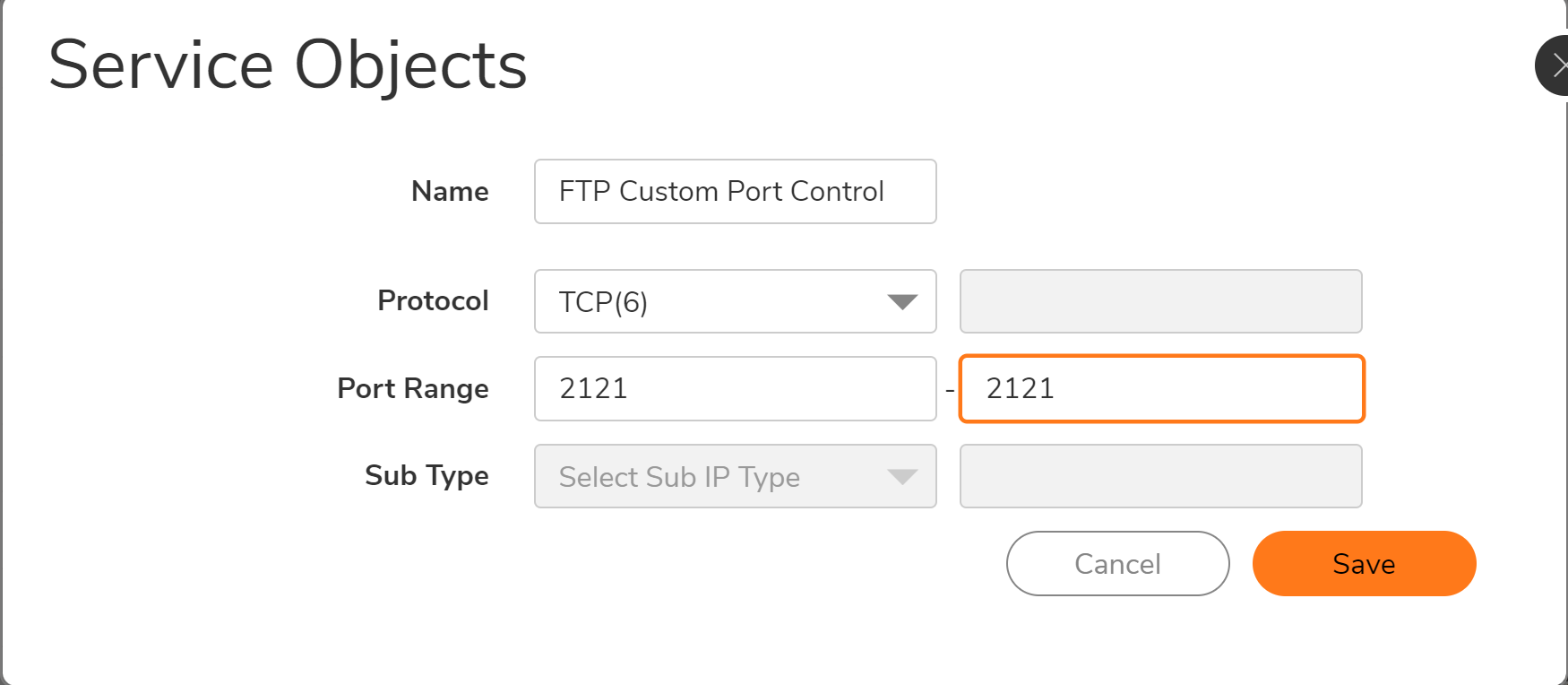Focus the Name field with FTP Custom Port Control
This screenshot has width=1568, height=685.
coord(735,192)
